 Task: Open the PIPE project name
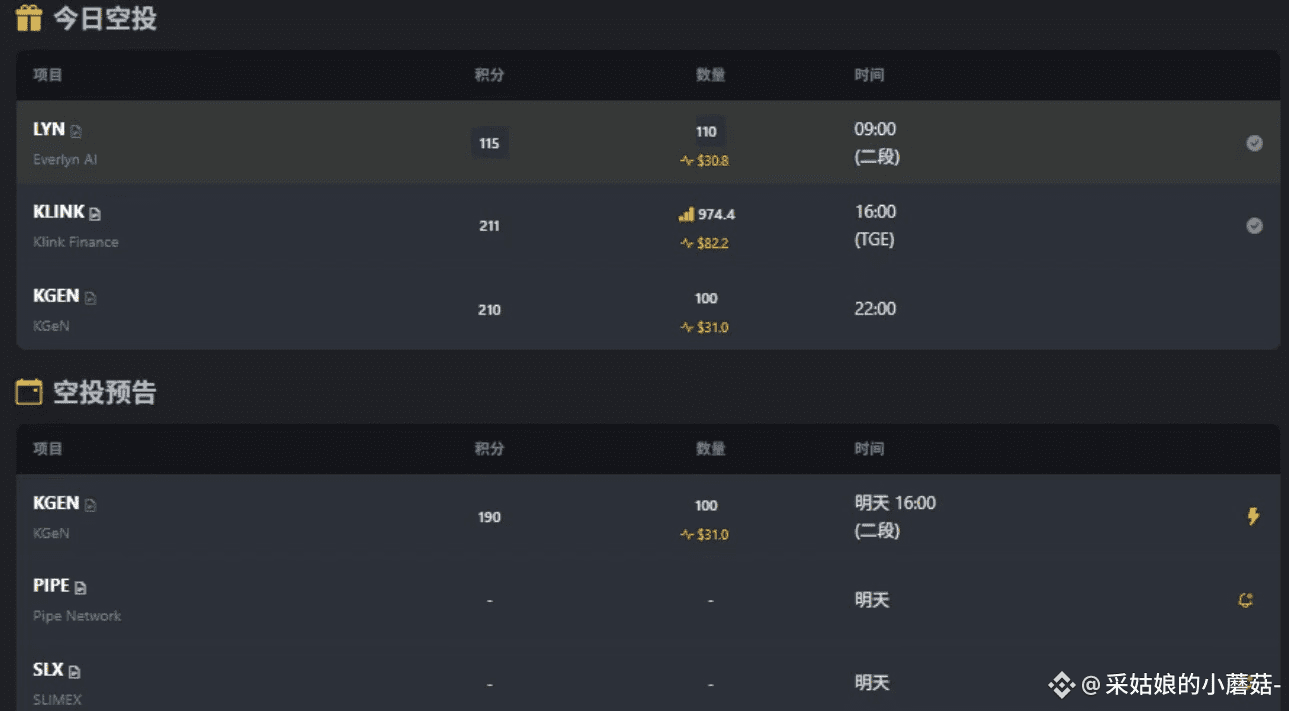coord(51,586)
